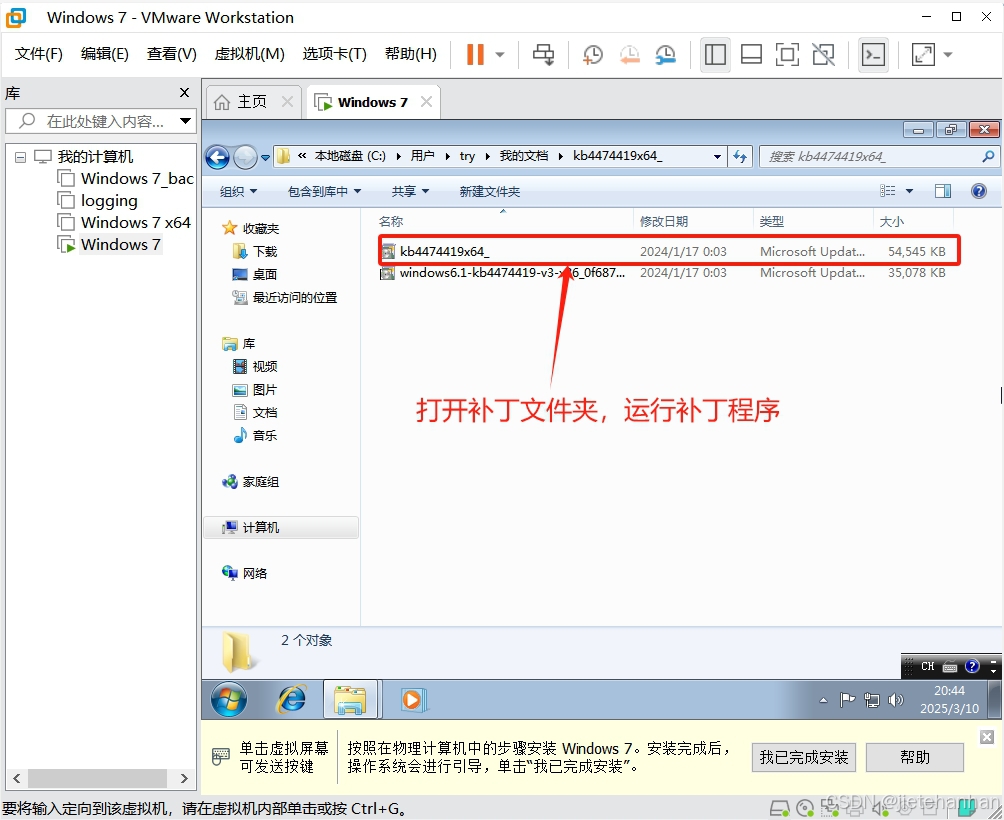This screenshot has width=1004, height=820.
Task: Open the address bar history dropdown
Action: 717,157
